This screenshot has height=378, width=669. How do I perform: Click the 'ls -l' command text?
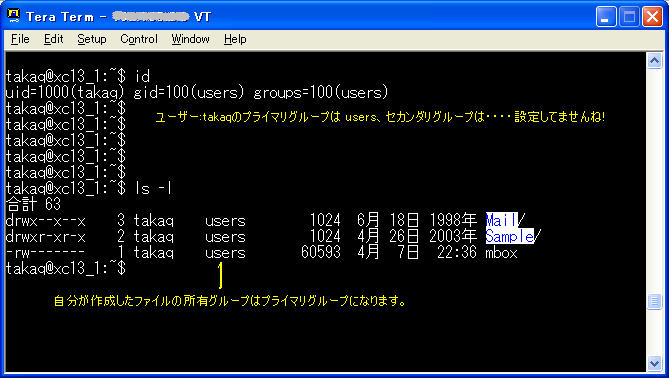coord(153,188)
